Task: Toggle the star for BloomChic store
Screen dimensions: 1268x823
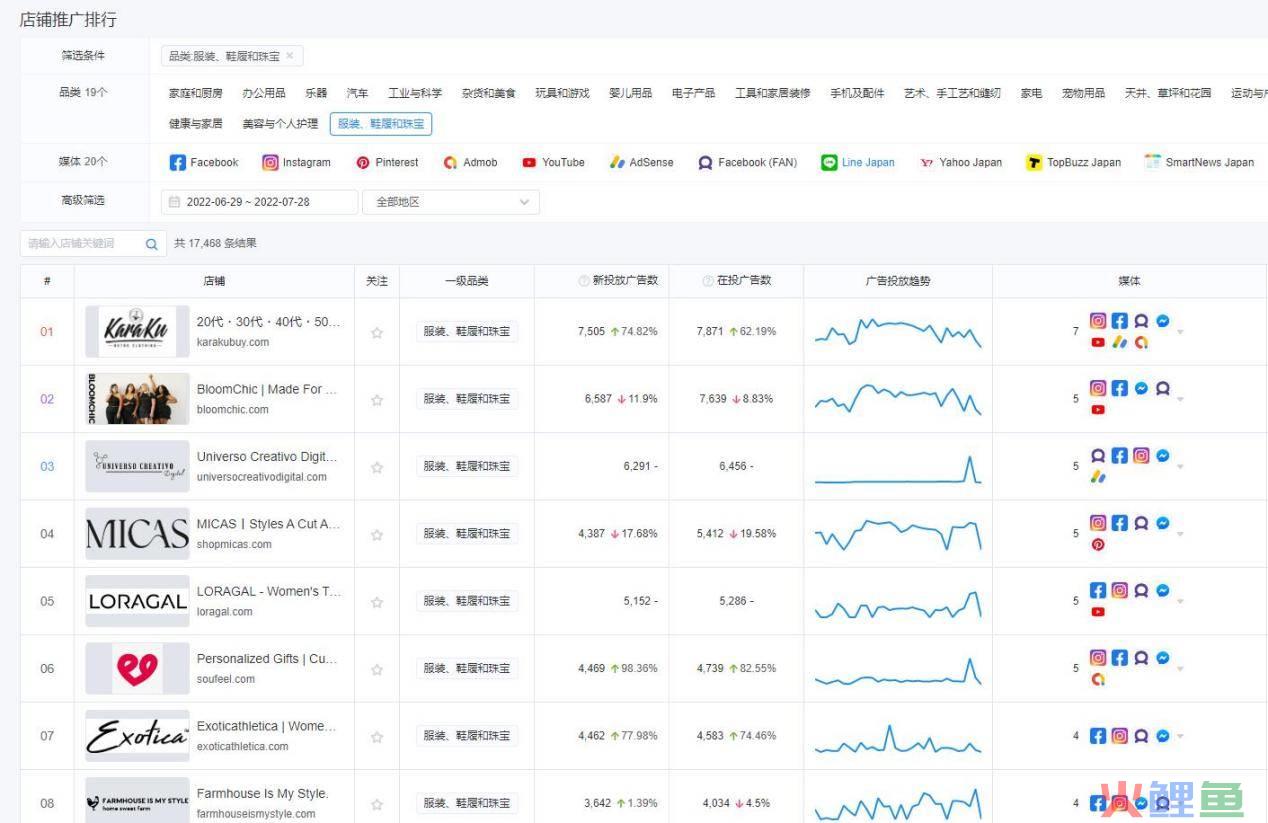Action: 377,400
